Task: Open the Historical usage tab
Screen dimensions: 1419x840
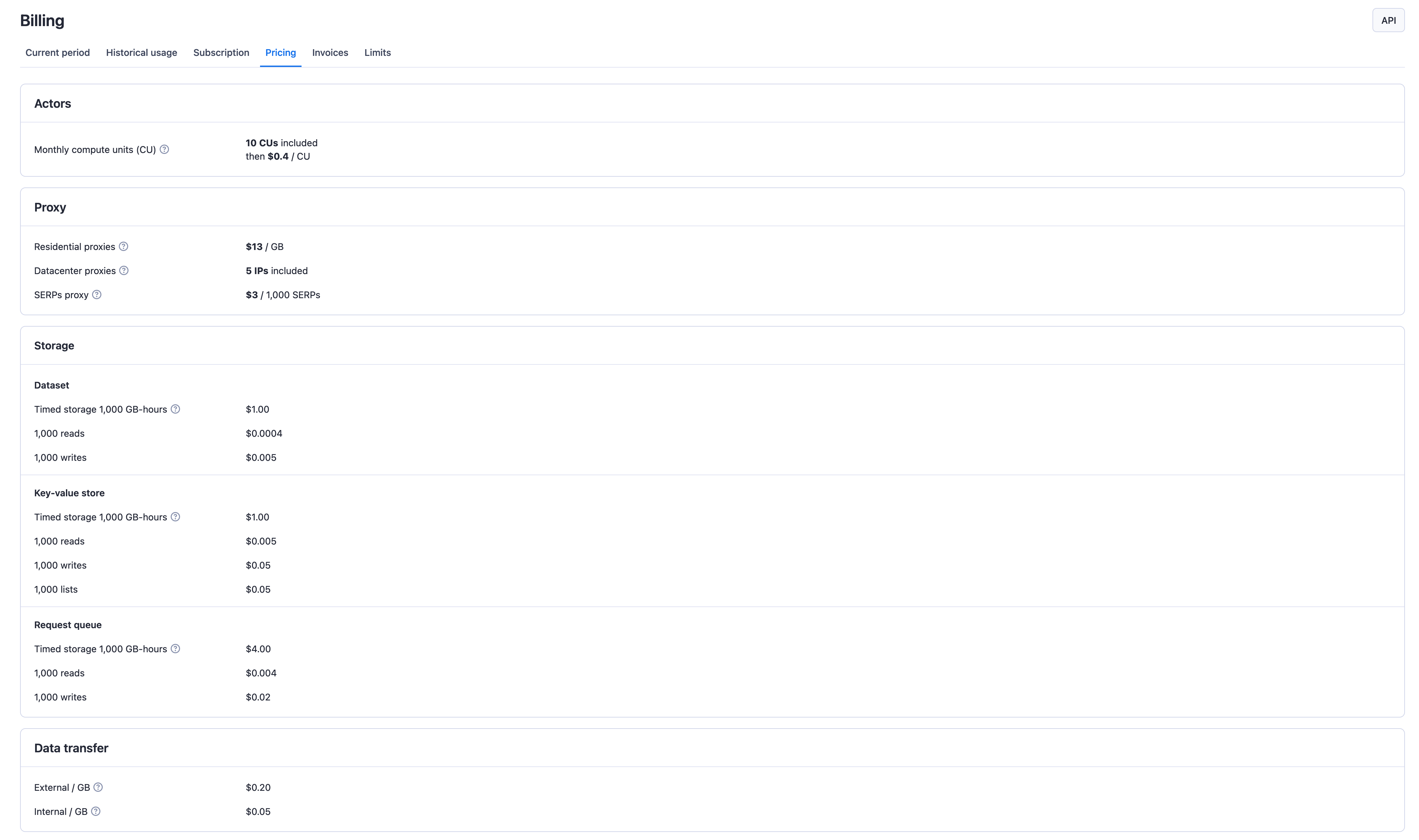Action: tap(142, 53)
